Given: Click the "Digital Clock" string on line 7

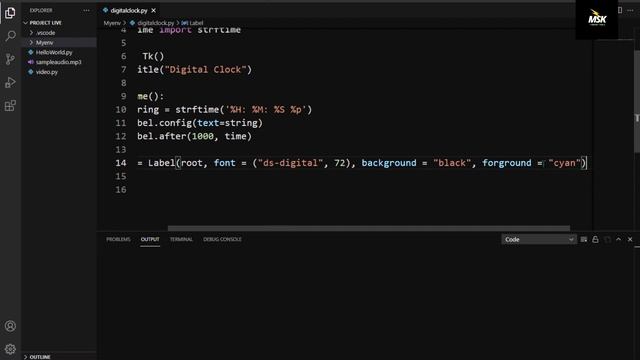Looking at the screenshot, I should (205, 69).
